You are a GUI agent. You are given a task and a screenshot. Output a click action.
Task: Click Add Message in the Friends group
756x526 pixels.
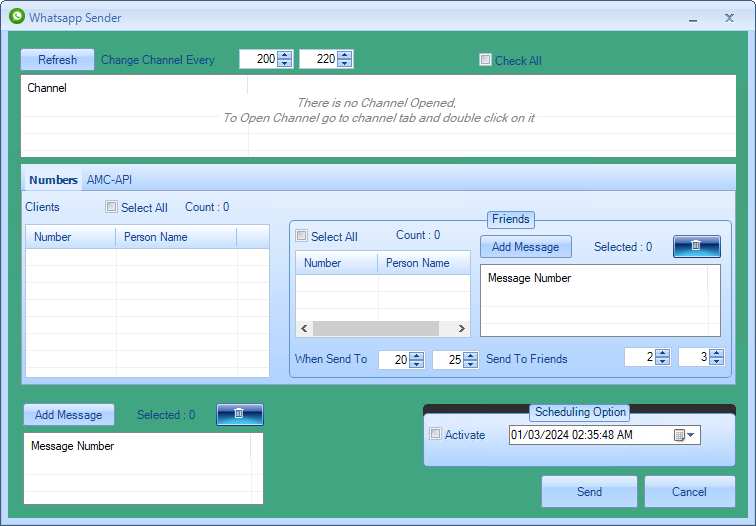click(x=526, y=246)
